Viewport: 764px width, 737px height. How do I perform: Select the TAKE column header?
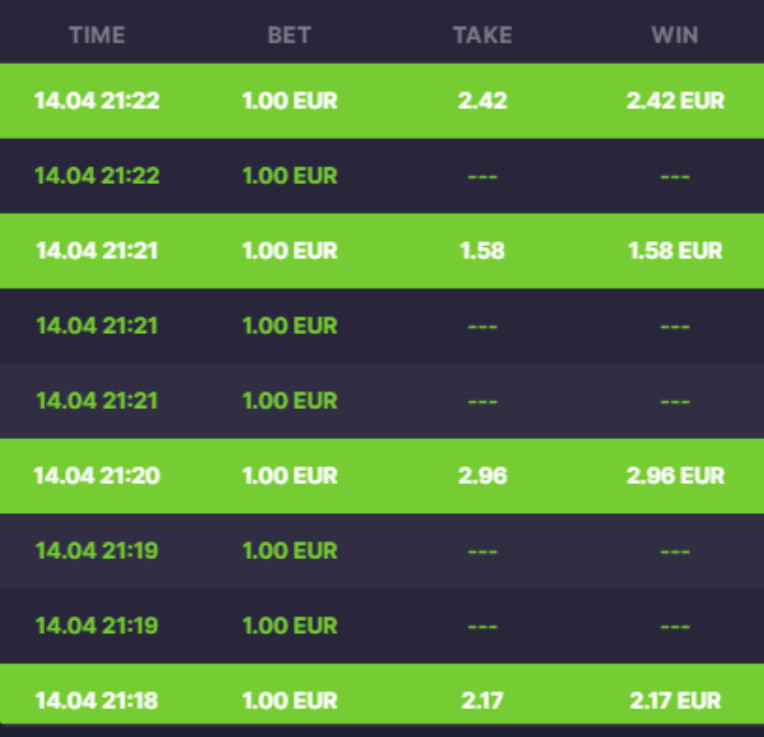482,35
